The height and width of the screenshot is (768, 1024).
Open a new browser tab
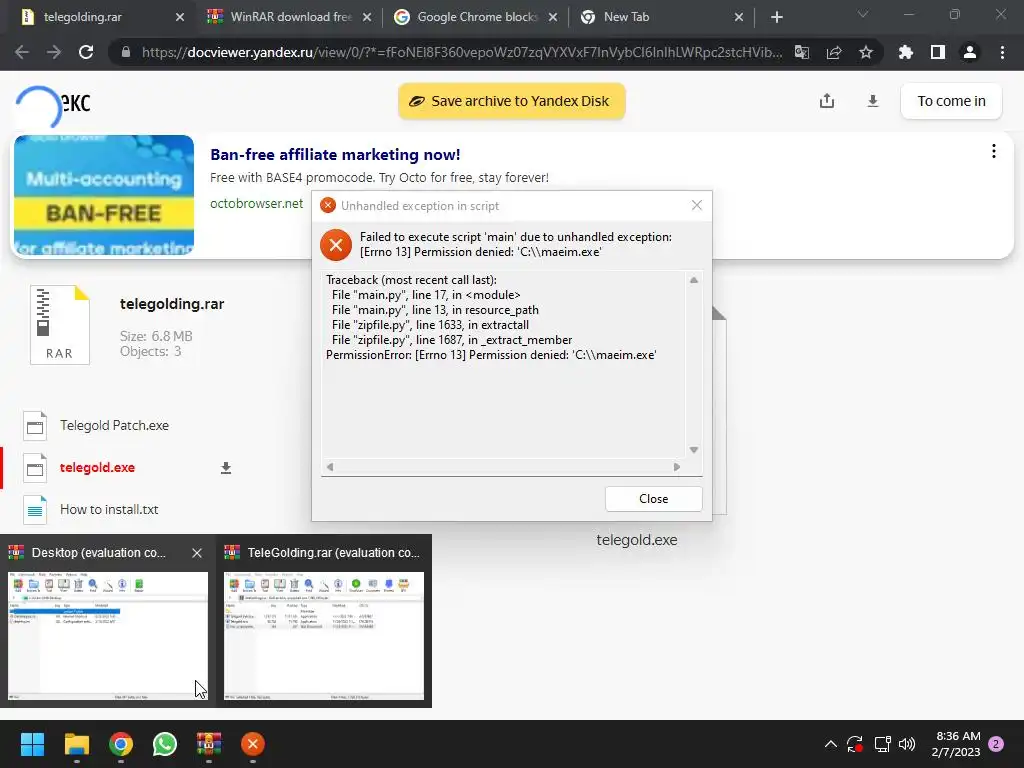click(776, 17)
